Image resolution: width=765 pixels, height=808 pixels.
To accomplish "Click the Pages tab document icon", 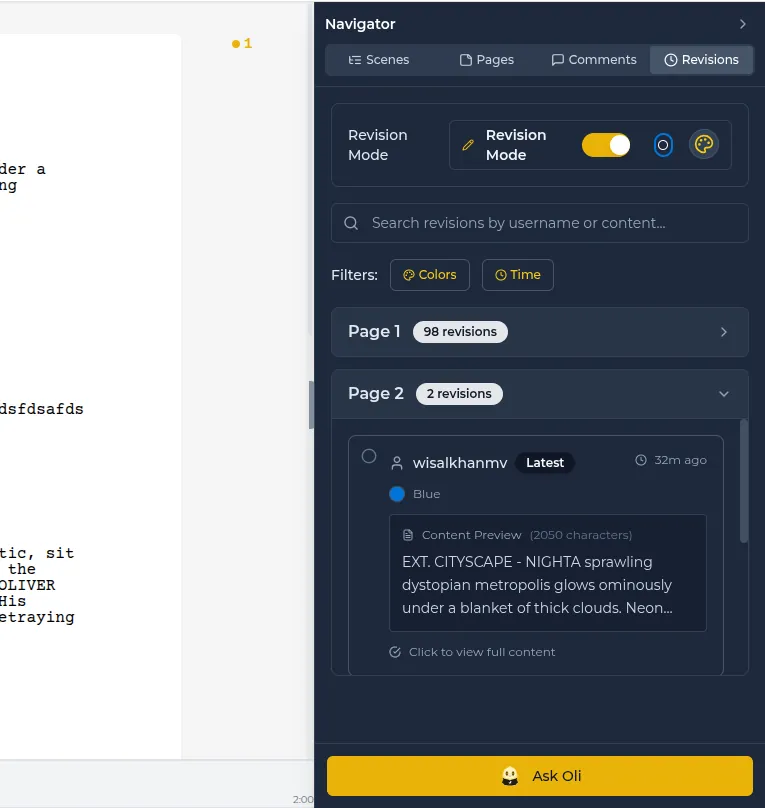I will point(466,60).
